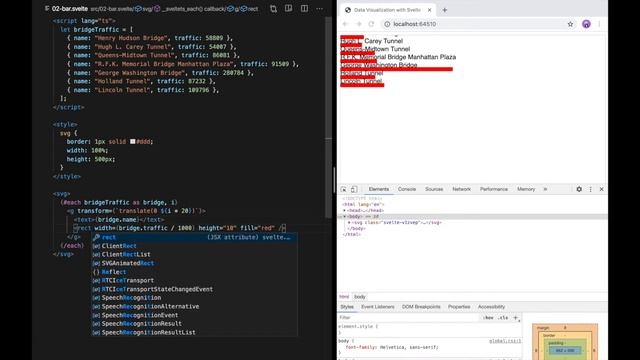Open the editor more actions ellipsis menu
This screenshot has height=360, width=640.
[319, 9]
